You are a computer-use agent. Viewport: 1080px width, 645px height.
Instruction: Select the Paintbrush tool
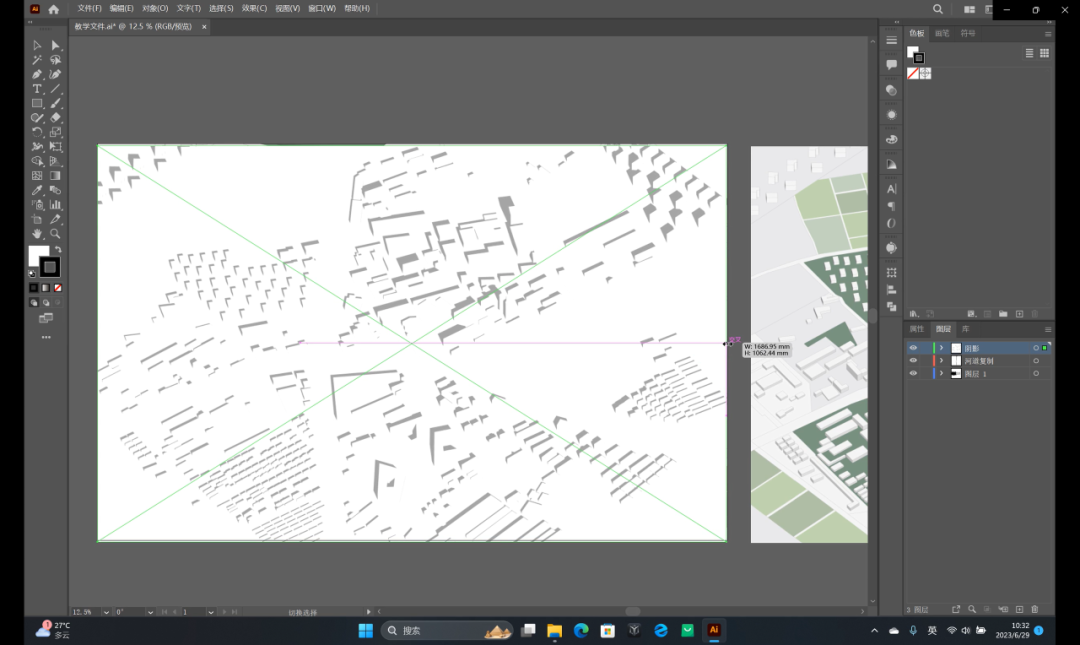click(x=56, y=103)
